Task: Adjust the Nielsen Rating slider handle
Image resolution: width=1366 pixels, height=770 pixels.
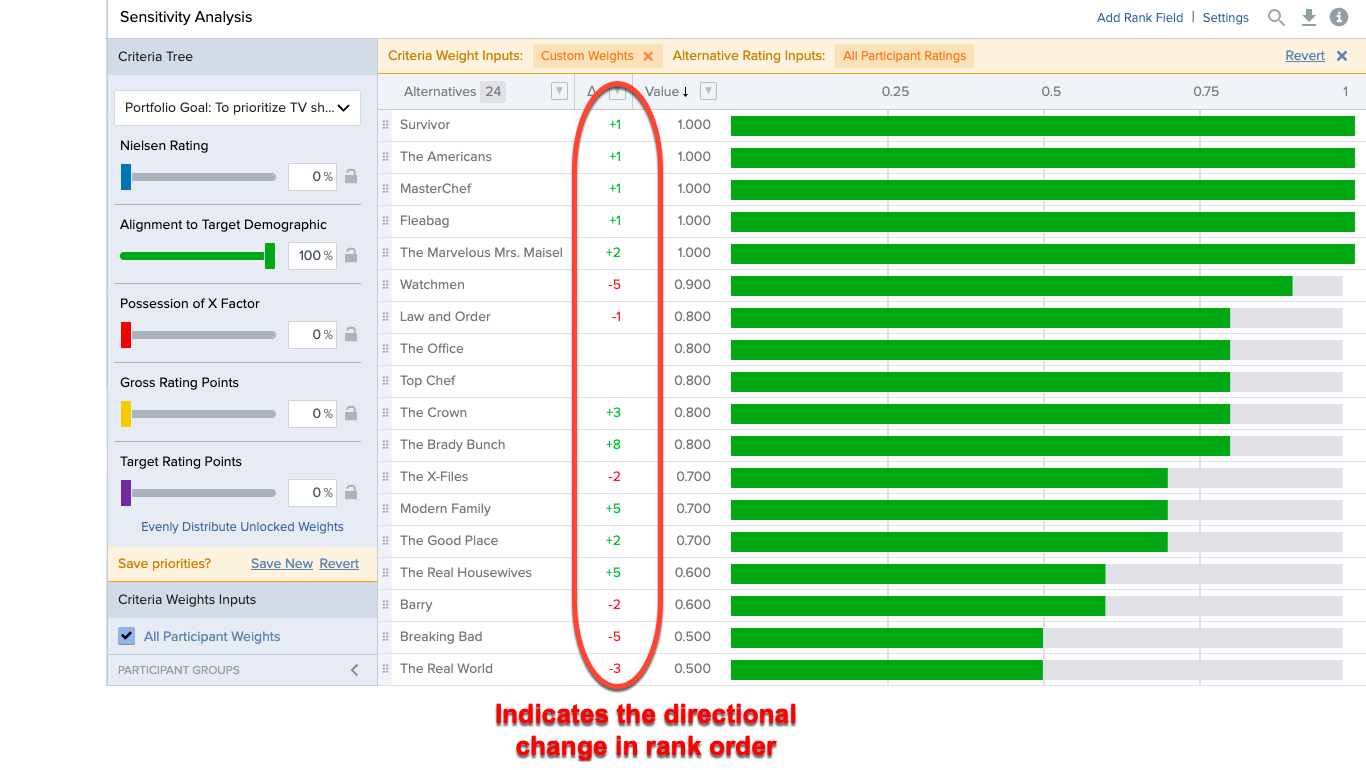Action: point(126,177)
